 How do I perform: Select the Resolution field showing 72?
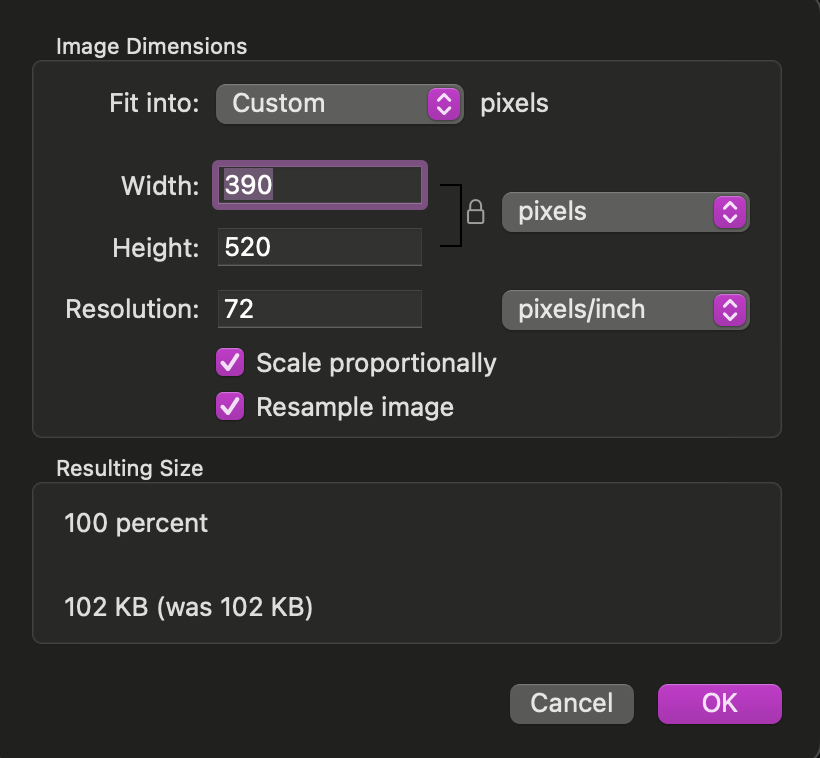tap(320, 309)
